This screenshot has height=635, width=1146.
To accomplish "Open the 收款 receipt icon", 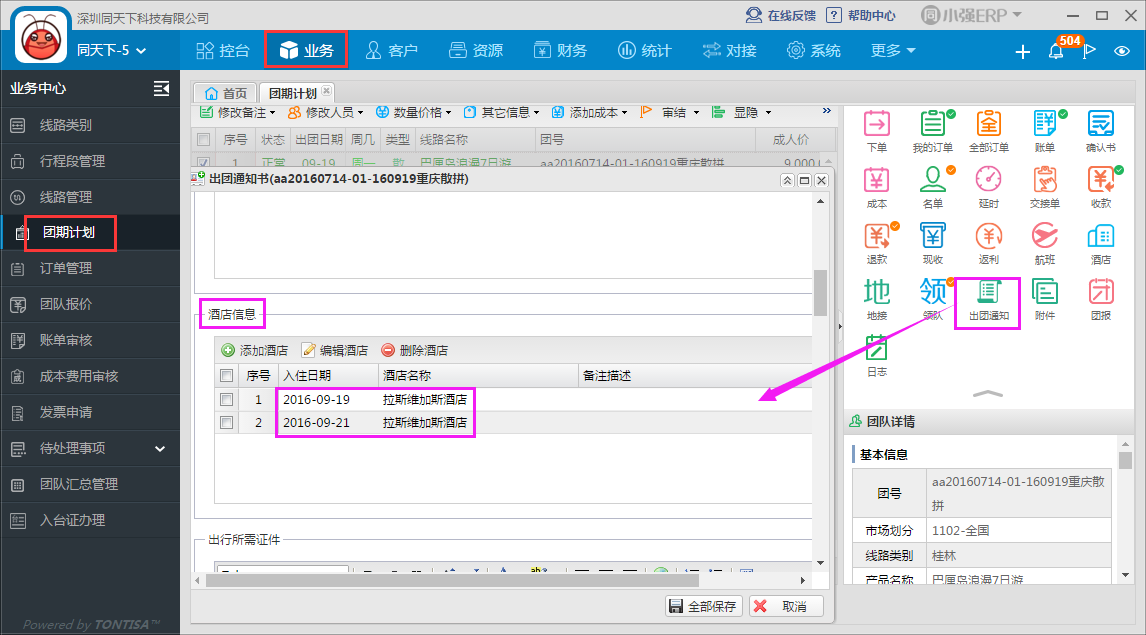I will (x=1101, y=188).
